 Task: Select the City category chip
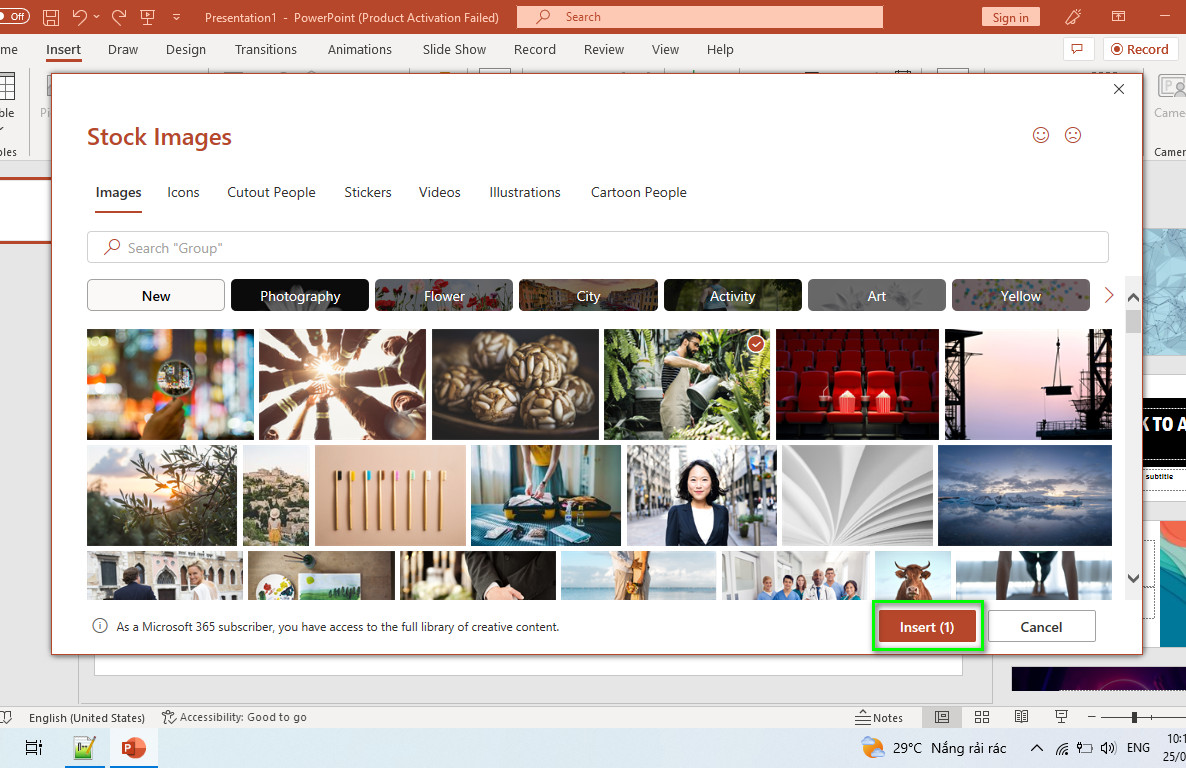tap(588, 295)
